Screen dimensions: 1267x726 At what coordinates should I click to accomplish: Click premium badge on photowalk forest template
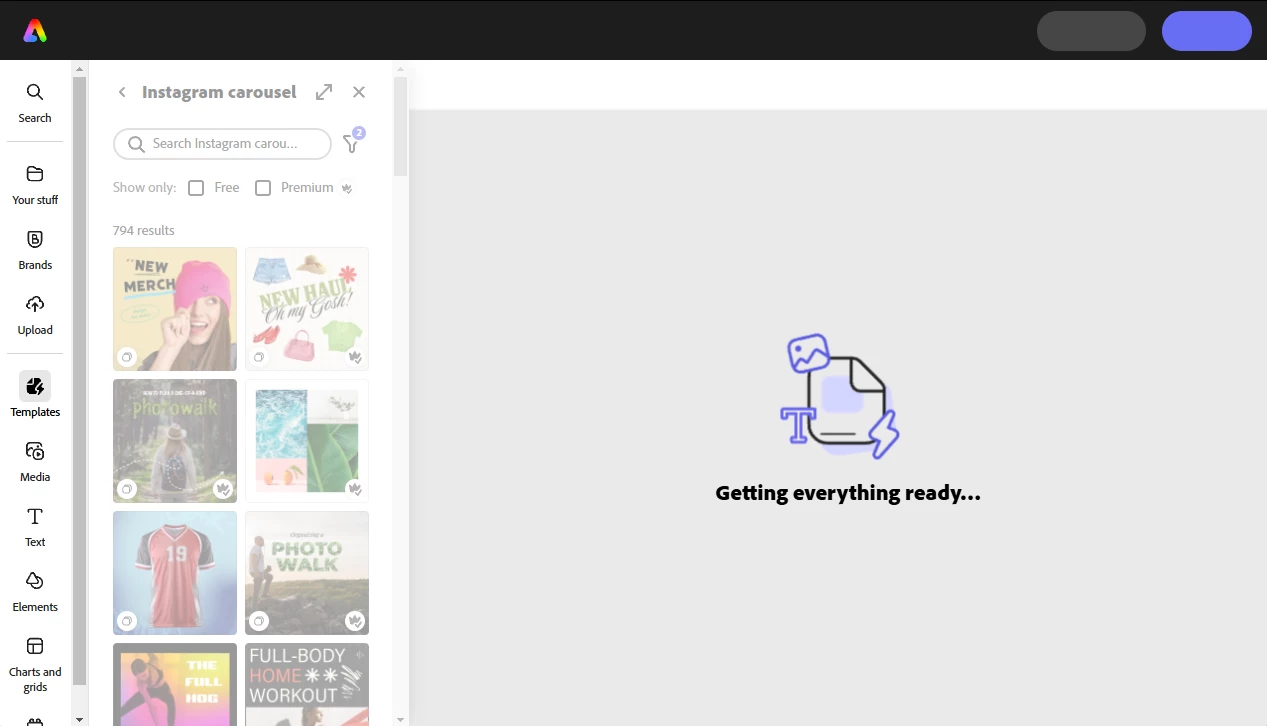[222, 489]
